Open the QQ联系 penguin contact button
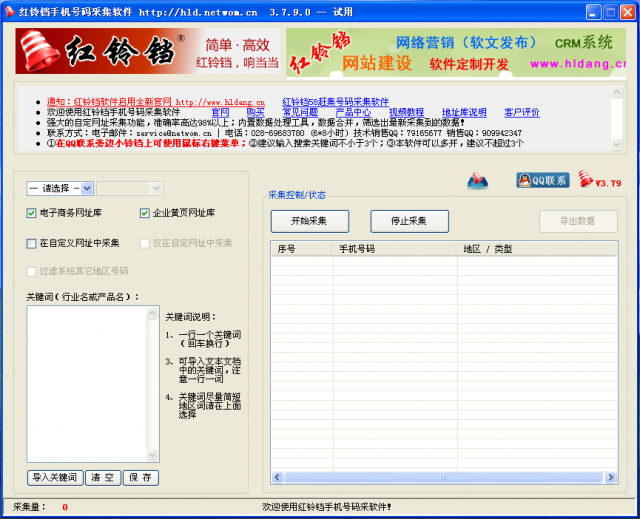This screenshot has height=519, width=640. (x=543, y=180)
